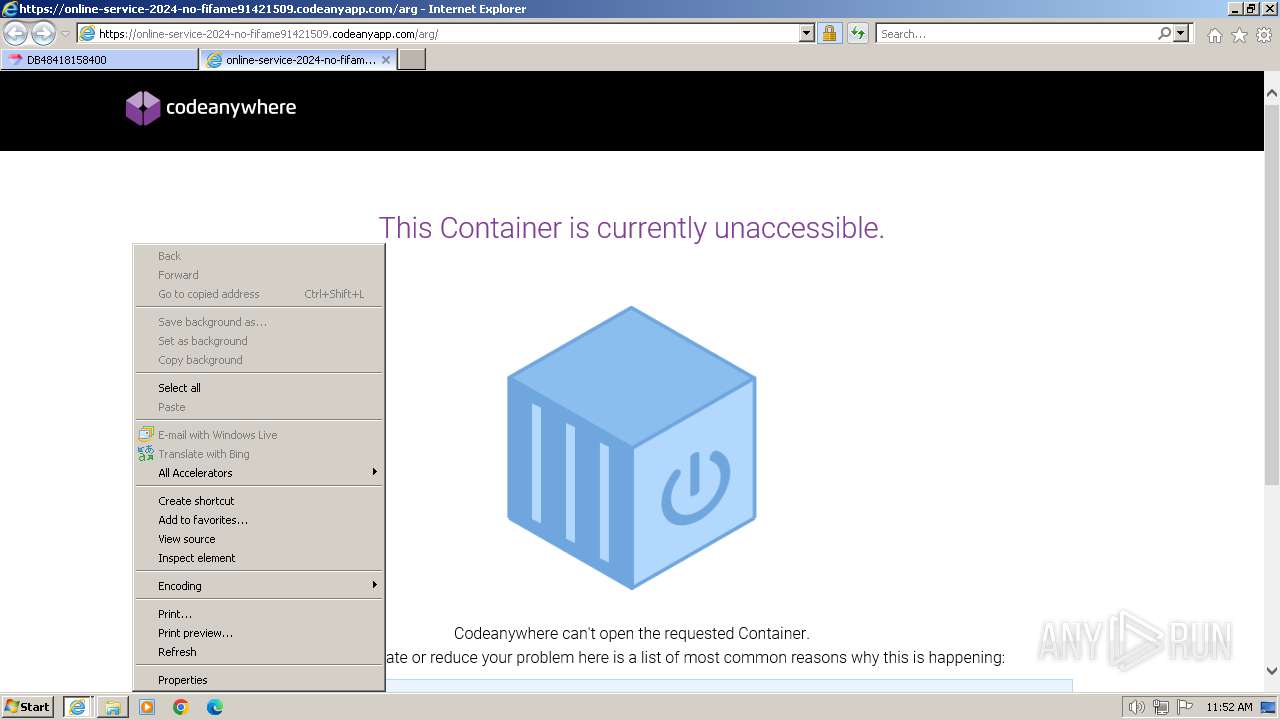Choose Select all in context menu
The image size is (1280, 720).
pyautogui.click(x=260, y=388)
